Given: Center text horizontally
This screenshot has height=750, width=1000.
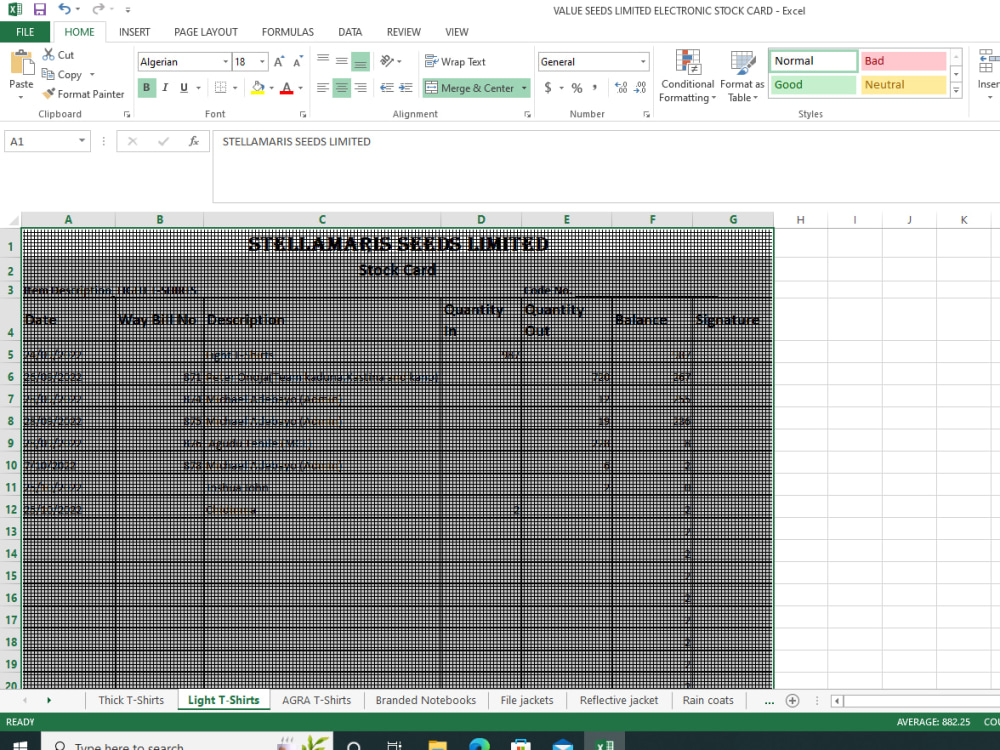Looking at the screenshot, I should tap(342, 87).
